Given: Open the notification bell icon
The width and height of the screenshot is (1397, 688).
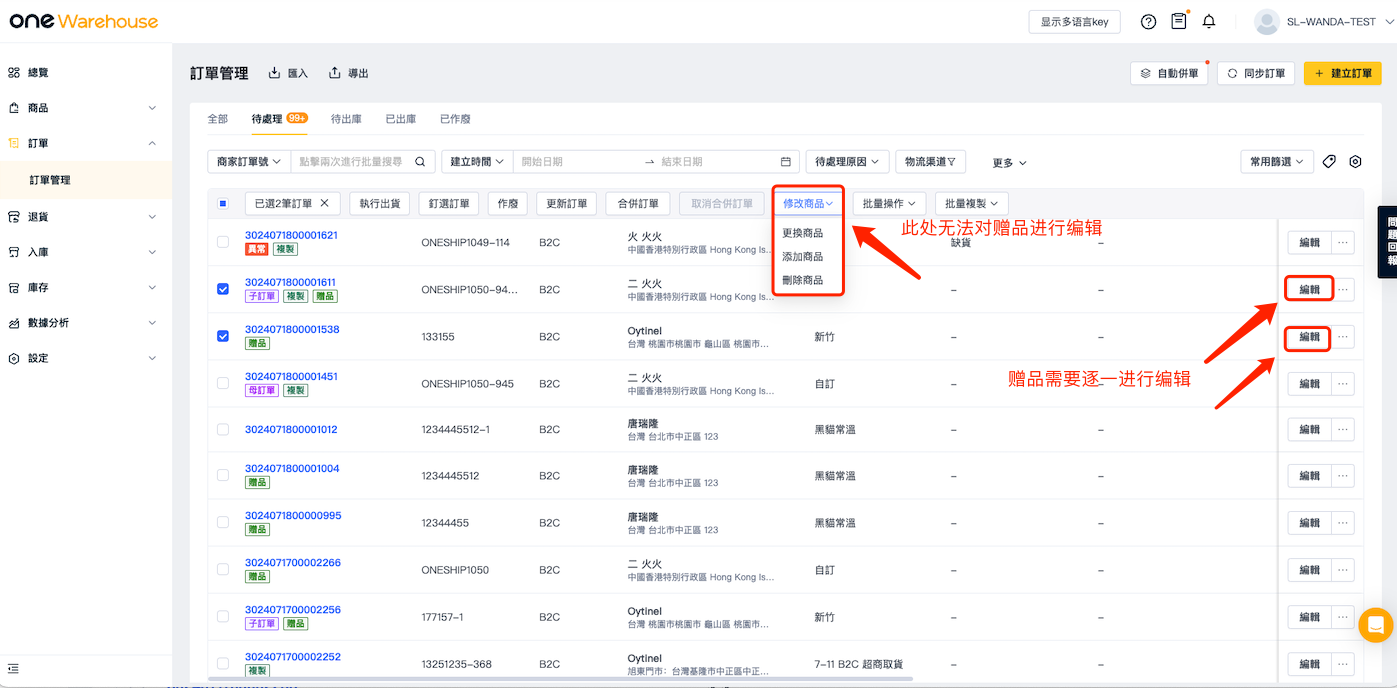Looking at the screenshot, I should [x=1209, y=22].
